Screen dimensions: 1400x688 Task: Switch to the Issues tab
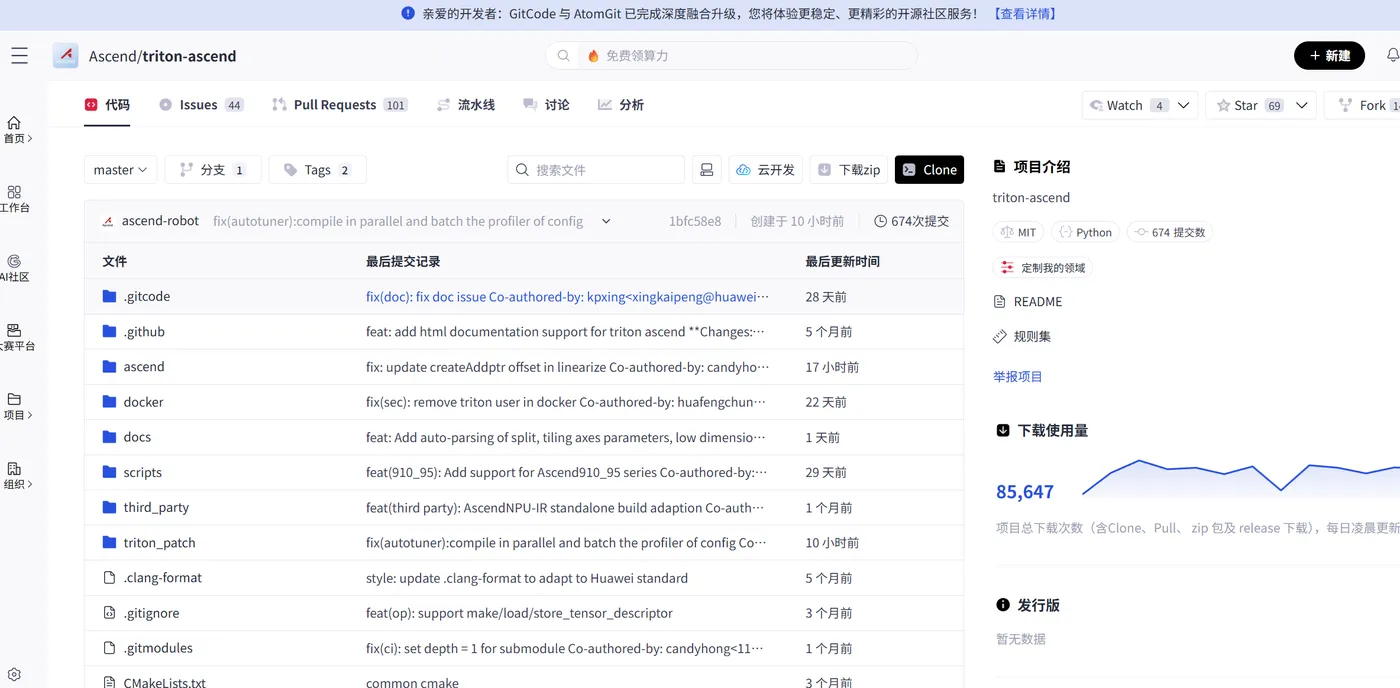[201, 105]
